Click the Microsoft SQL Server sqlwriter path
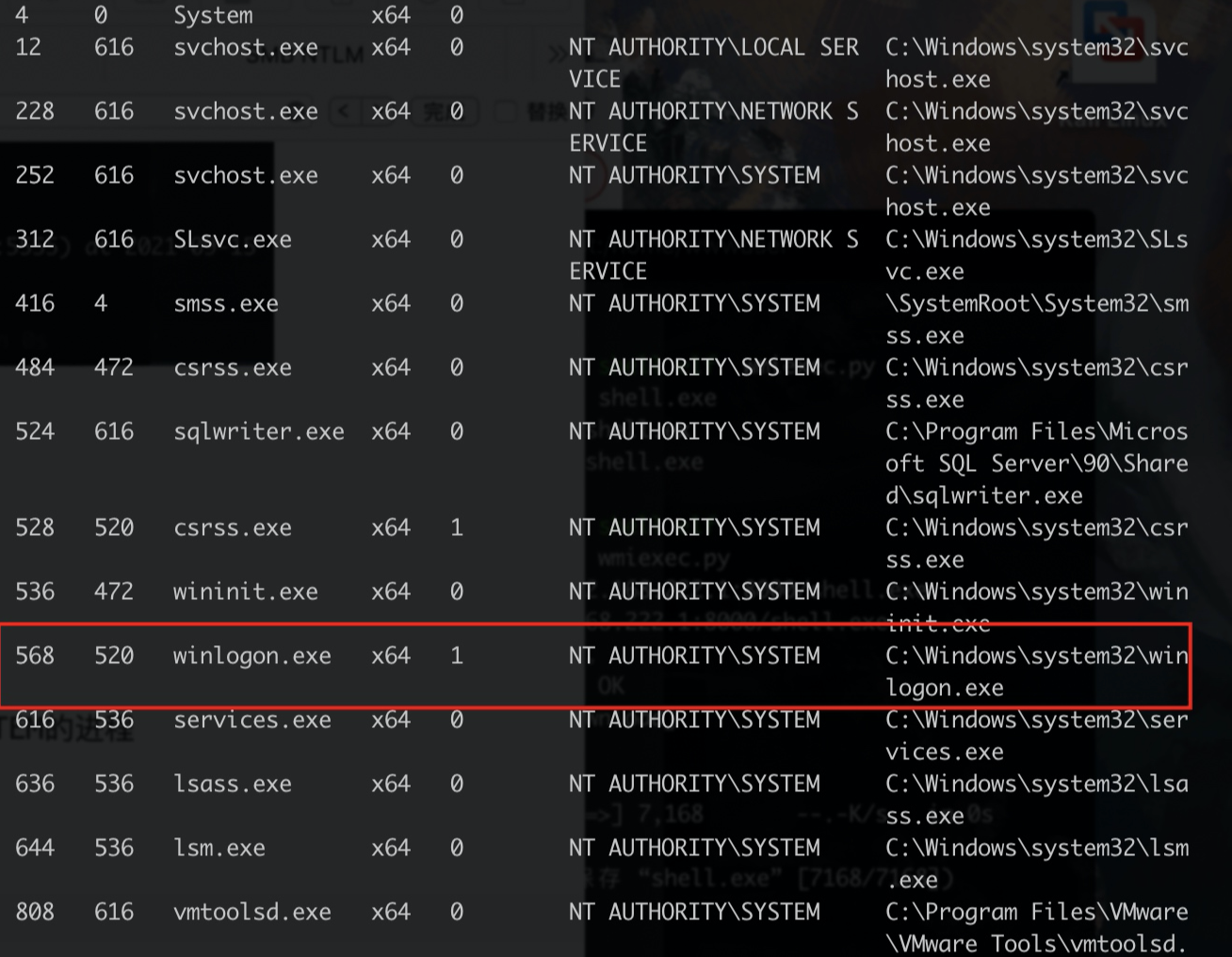The width and height of the screenshot is (1232, 957). coord(1036,463)
